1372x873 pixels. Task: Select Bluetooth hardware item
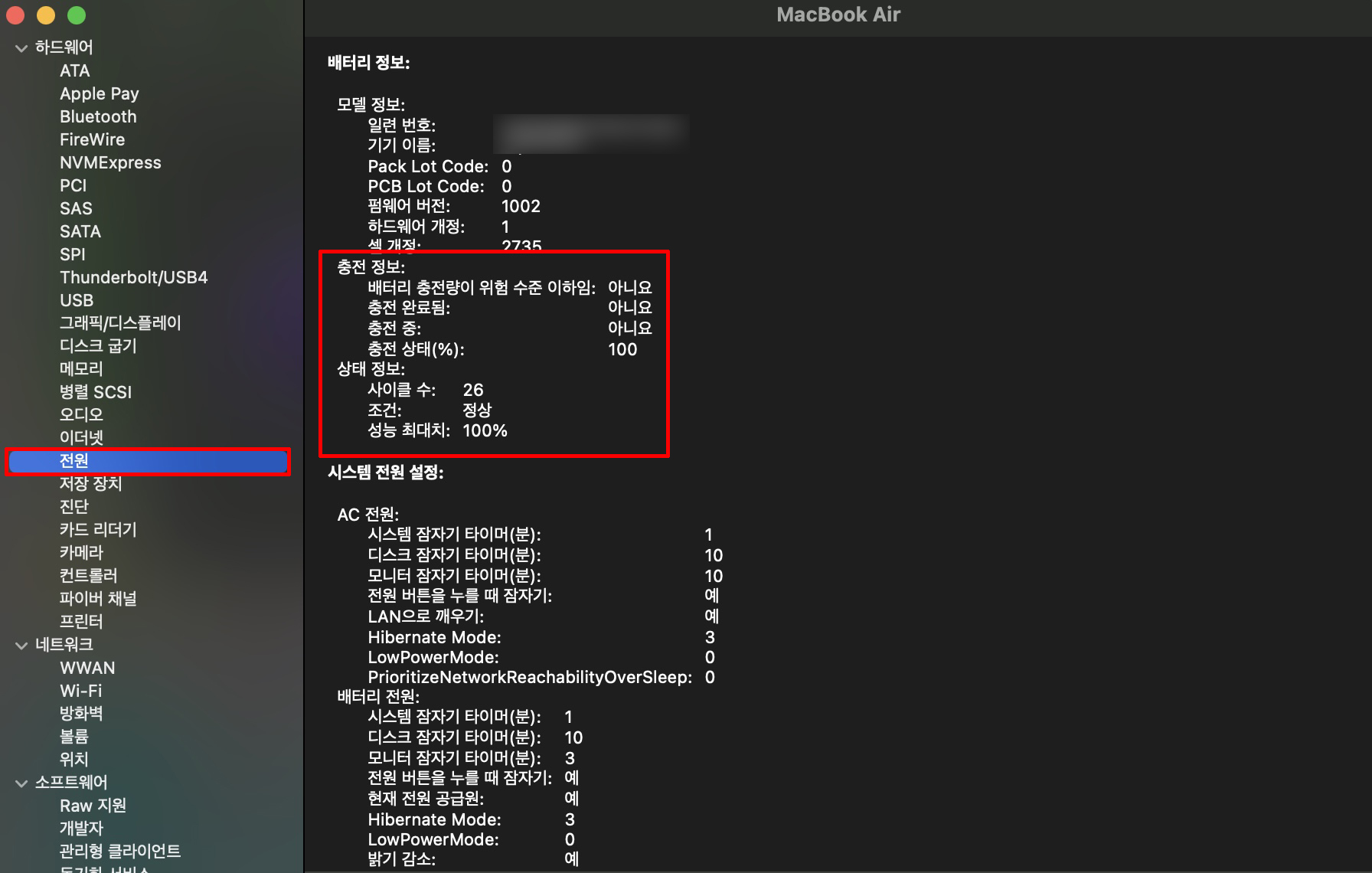[x=98, y=116]
